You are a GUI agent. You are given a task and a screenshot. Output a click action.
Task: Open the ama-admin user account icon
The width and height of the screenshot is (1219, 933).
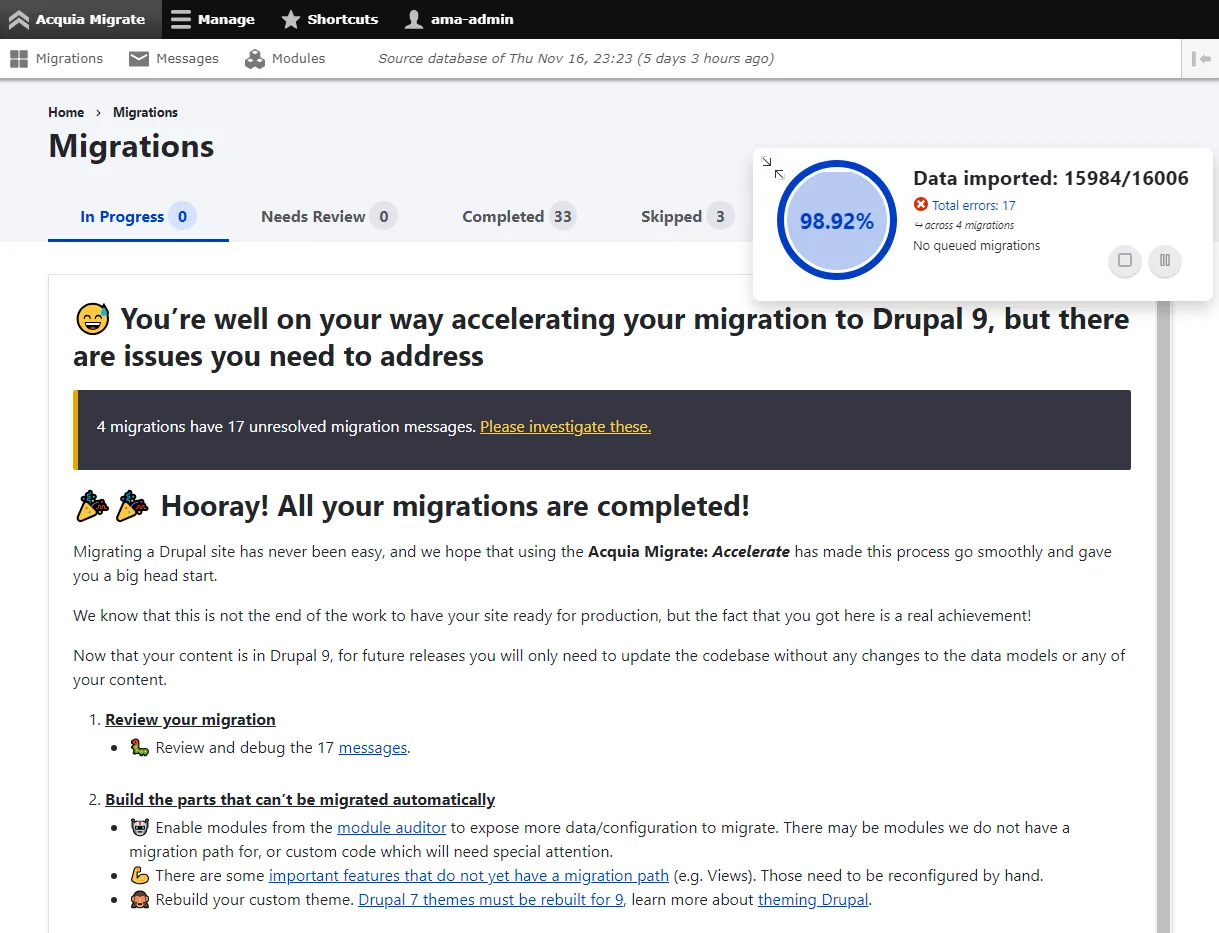click(413, 19)
